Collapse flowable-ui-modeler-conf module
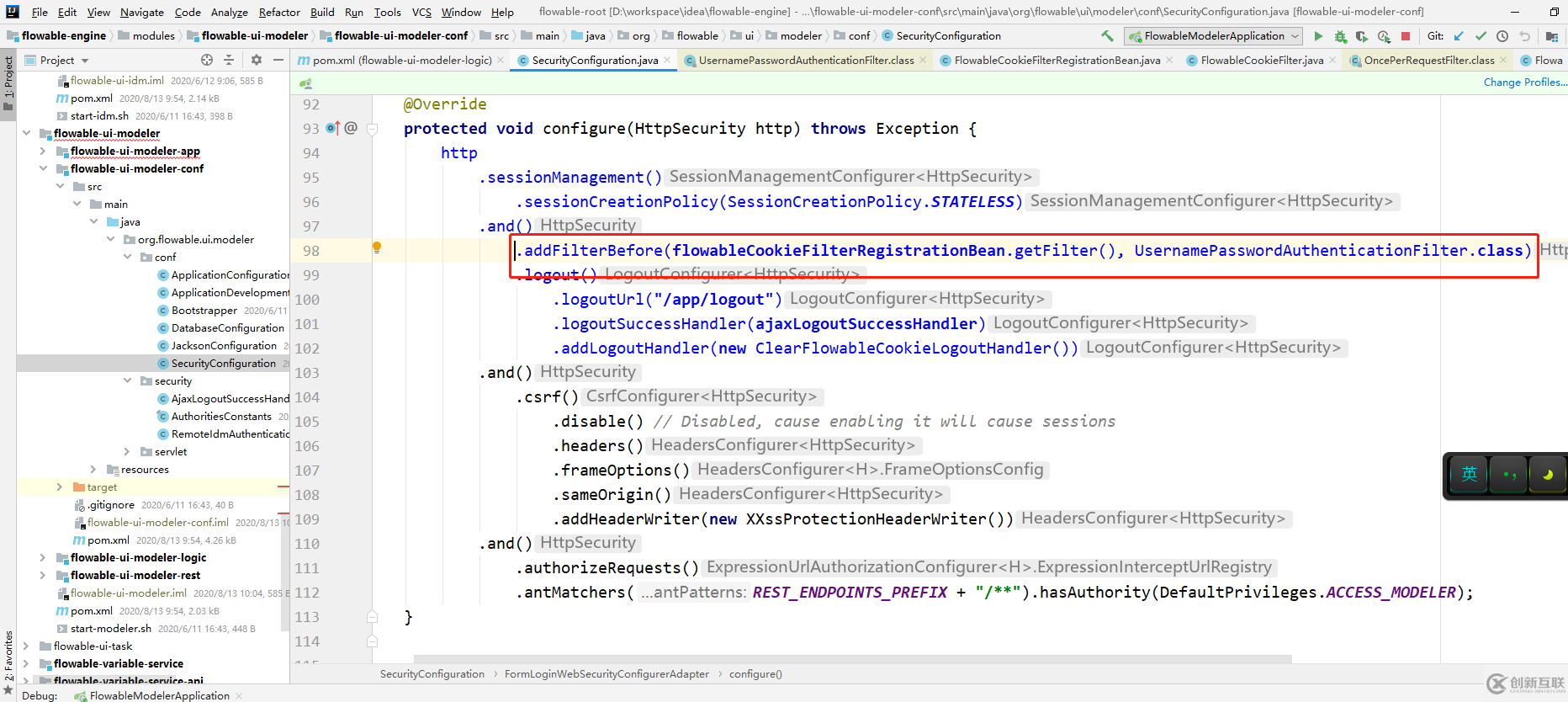 (x=43, y=168)
